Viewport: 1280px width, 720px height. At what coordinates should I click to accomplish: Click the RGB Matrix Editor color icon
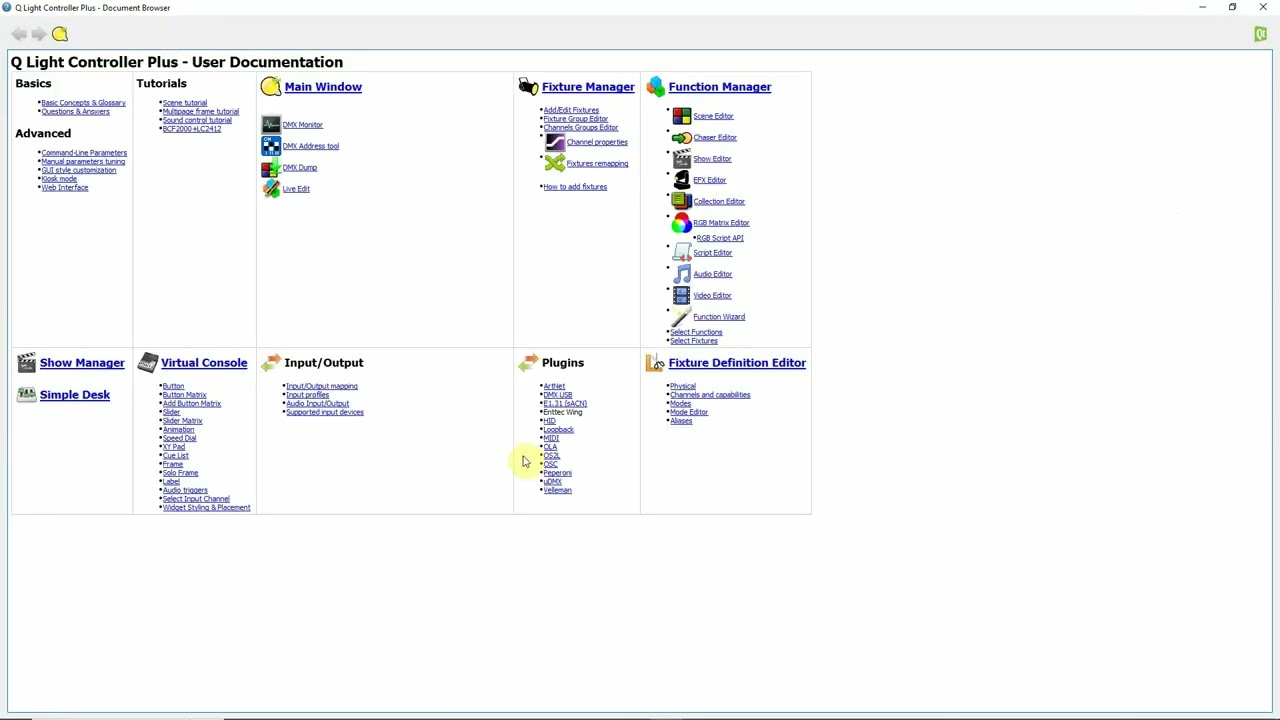(x=681, y=223)
